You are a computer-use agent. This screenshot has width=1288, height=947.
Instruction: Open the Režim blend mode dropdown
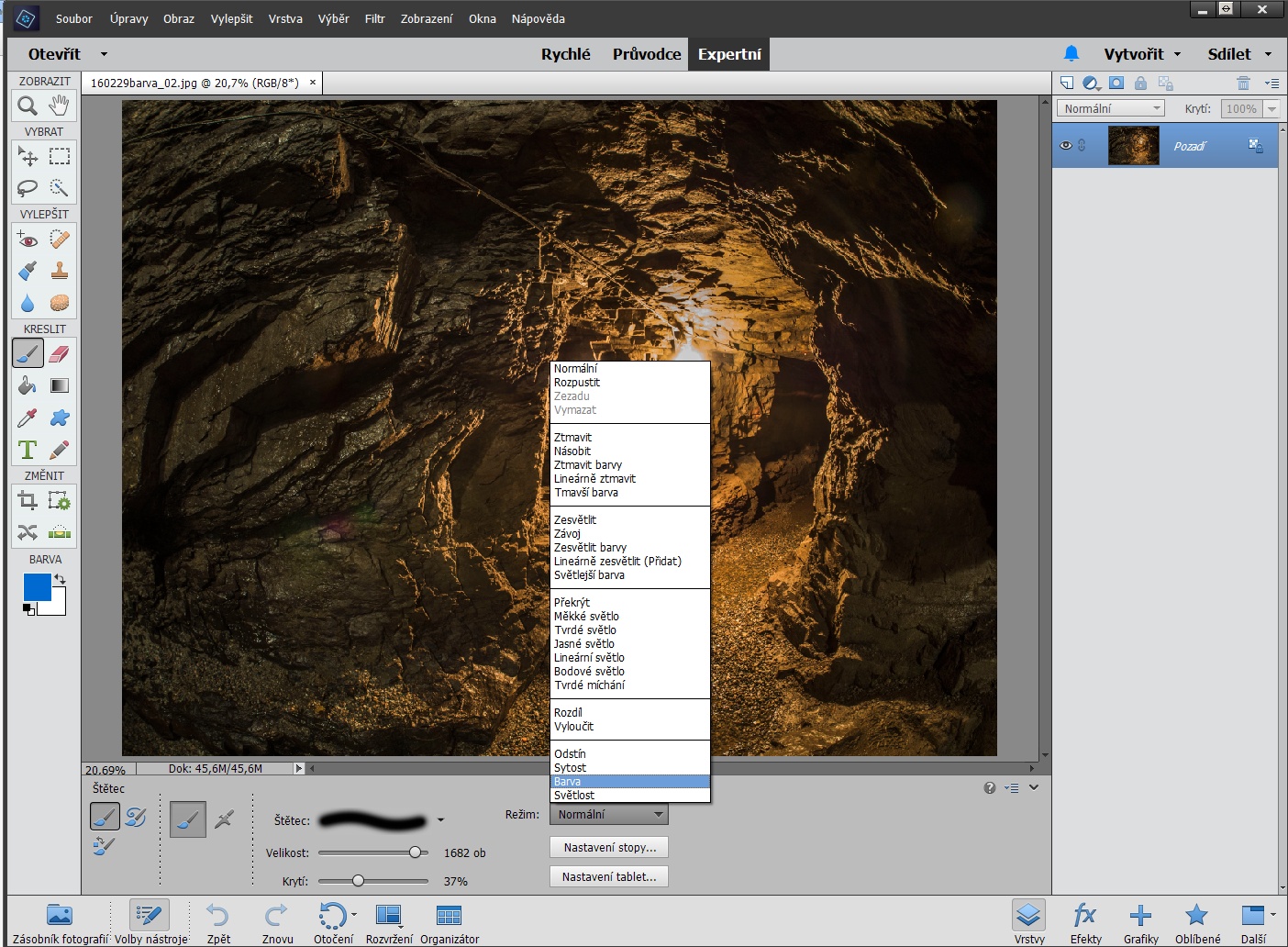click(x=609, y=815)
